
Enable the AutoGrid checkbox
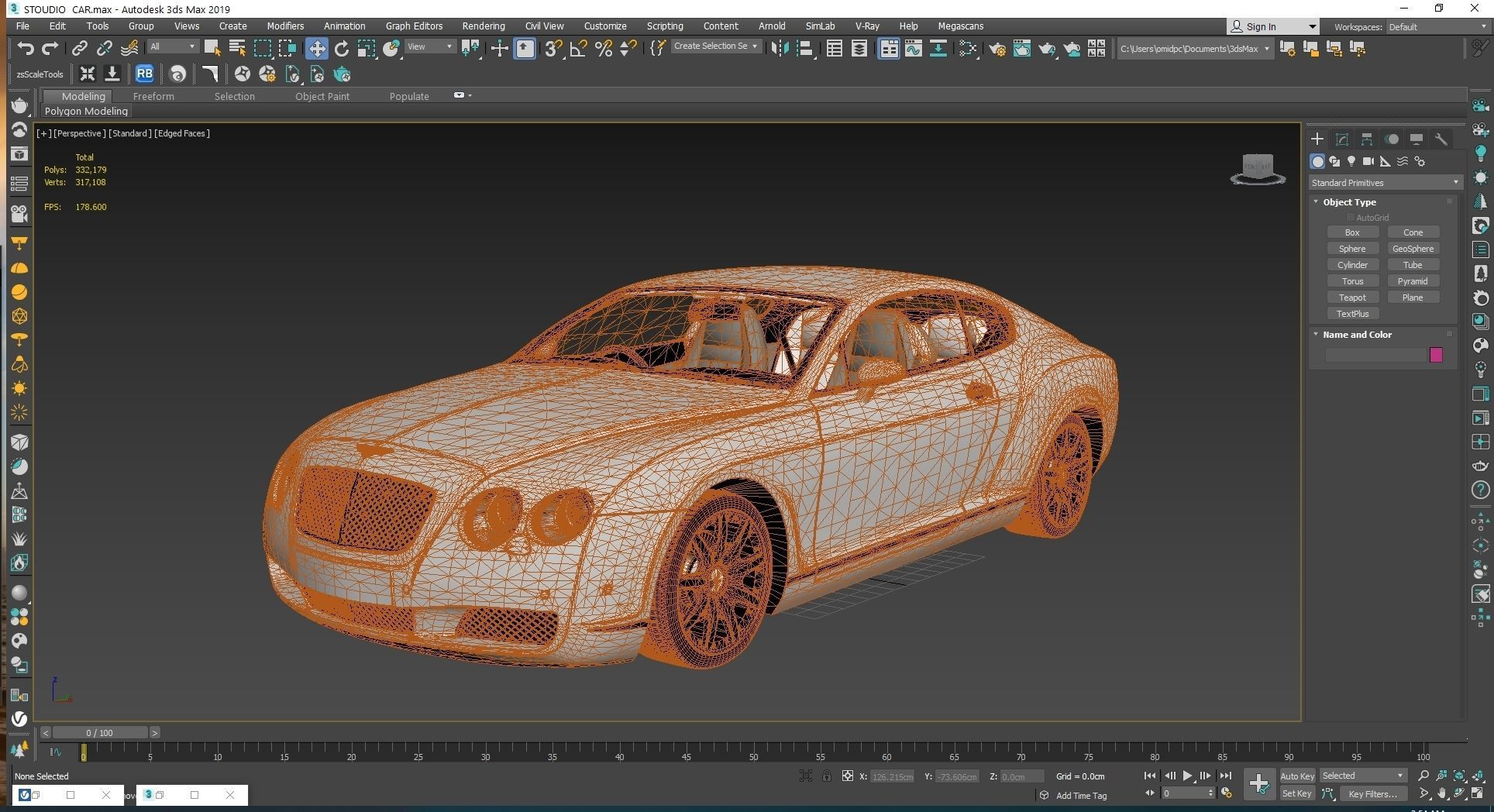[x=1351, y=218]
